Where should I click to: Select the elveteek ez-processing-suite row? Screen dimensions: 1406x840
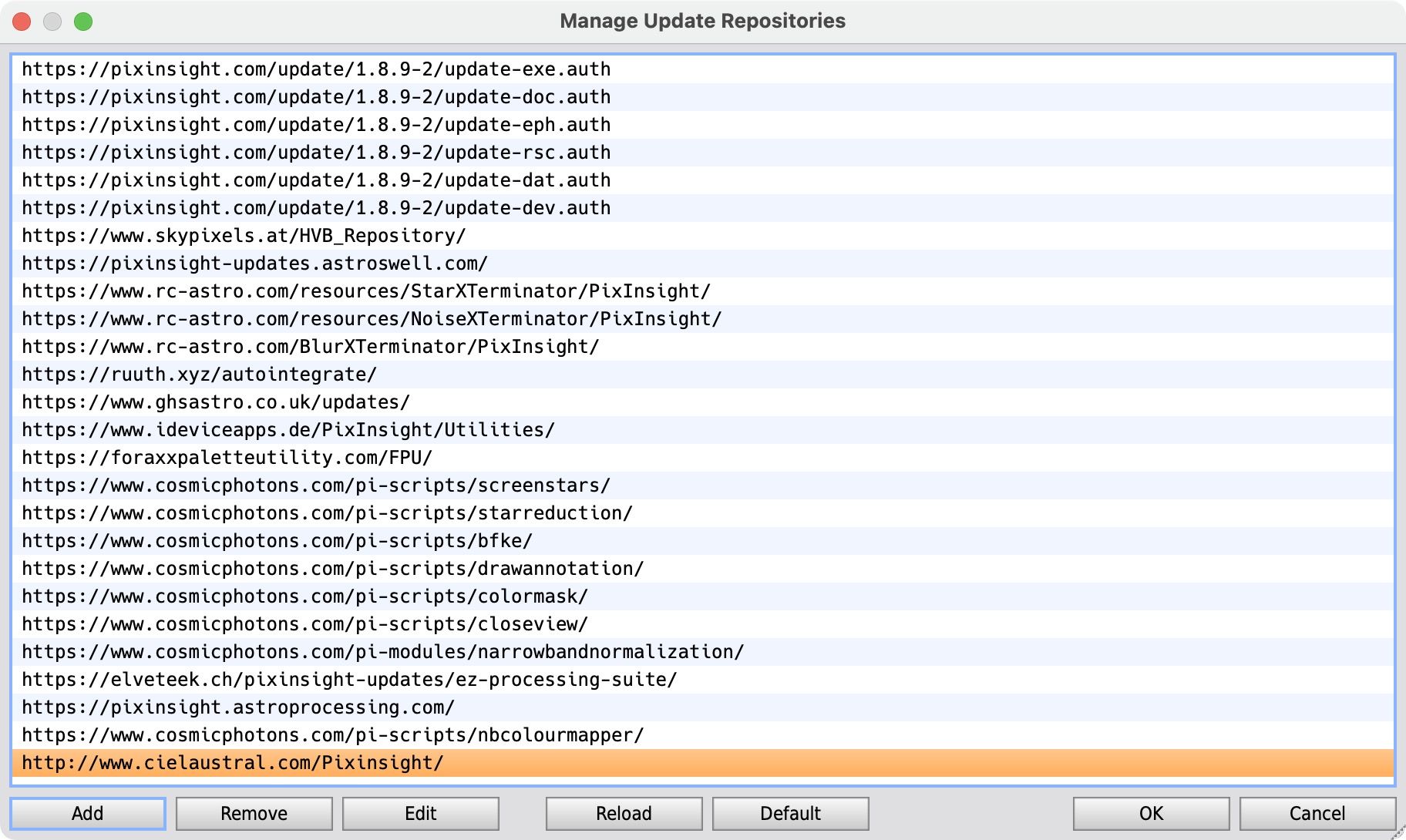click(x=703, y=680)
